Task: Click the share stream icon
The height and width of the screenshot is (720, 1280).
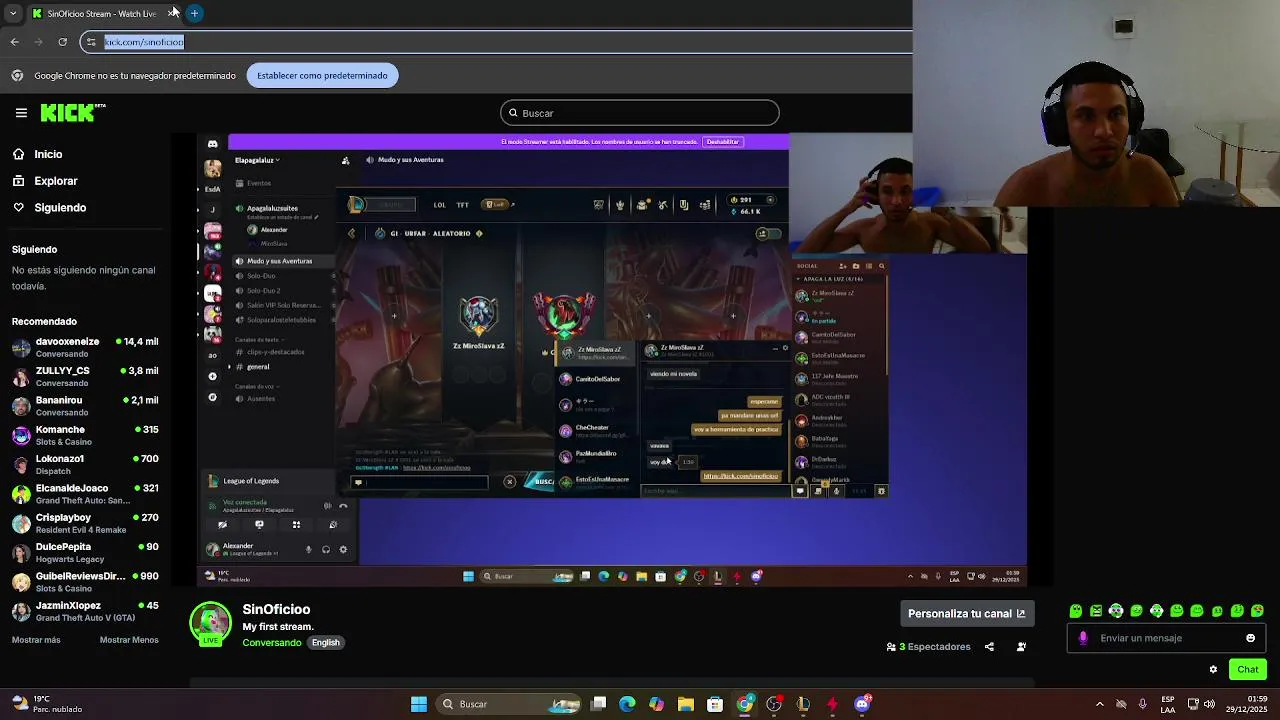Action: click(x=989, y=647)
